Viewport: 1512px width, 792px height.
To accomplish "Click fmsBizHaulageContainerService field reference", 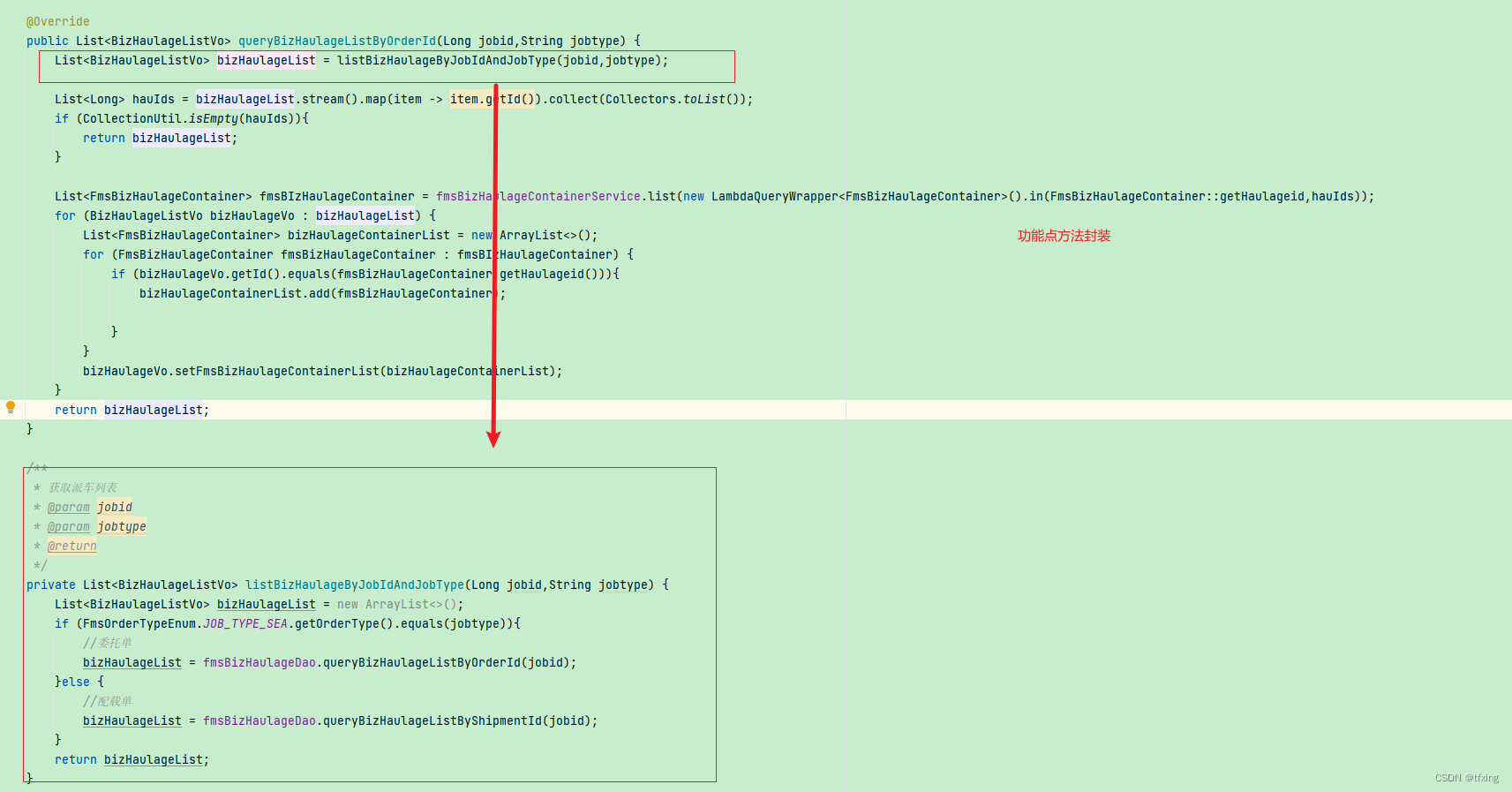I will [x=538, y=196].
